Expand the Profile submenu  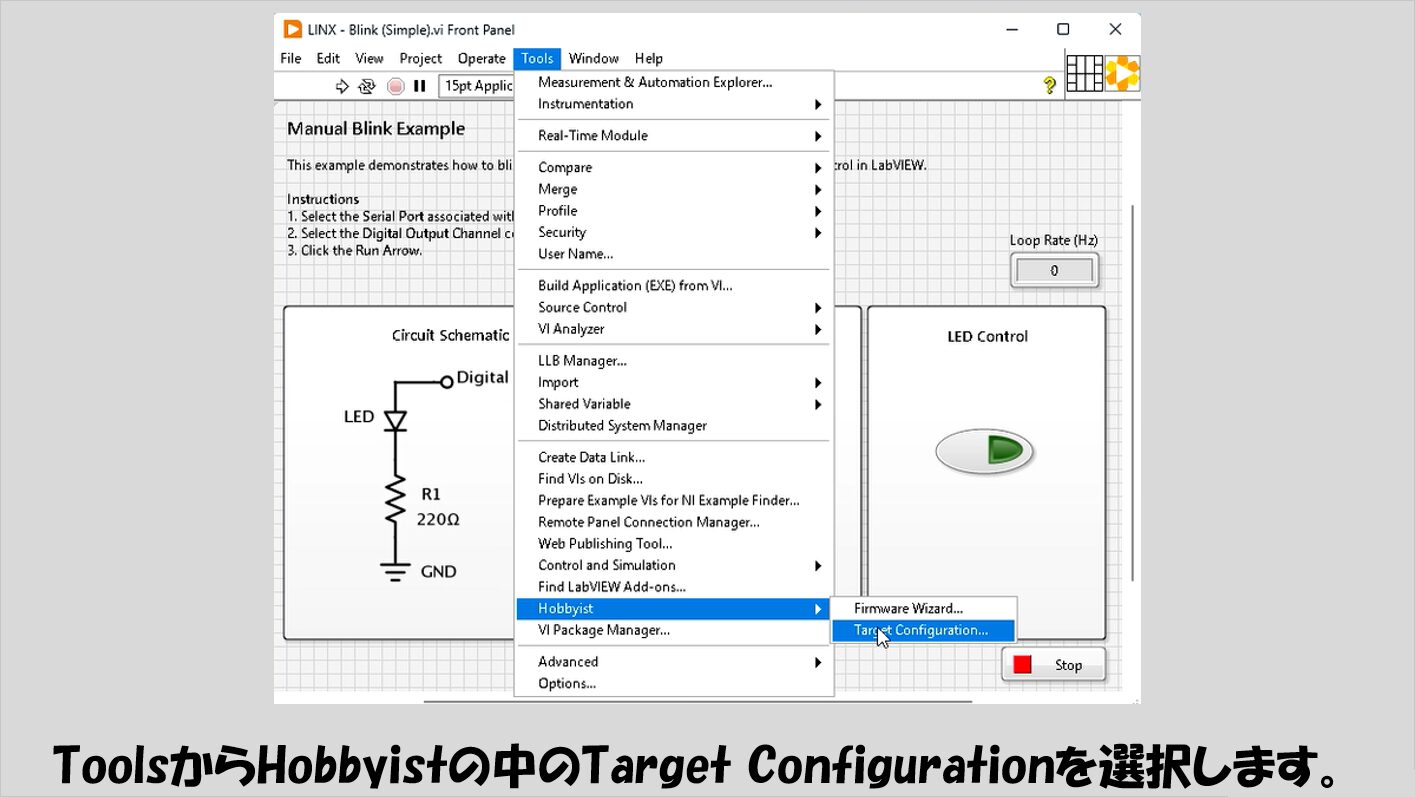tap(673, 211)
